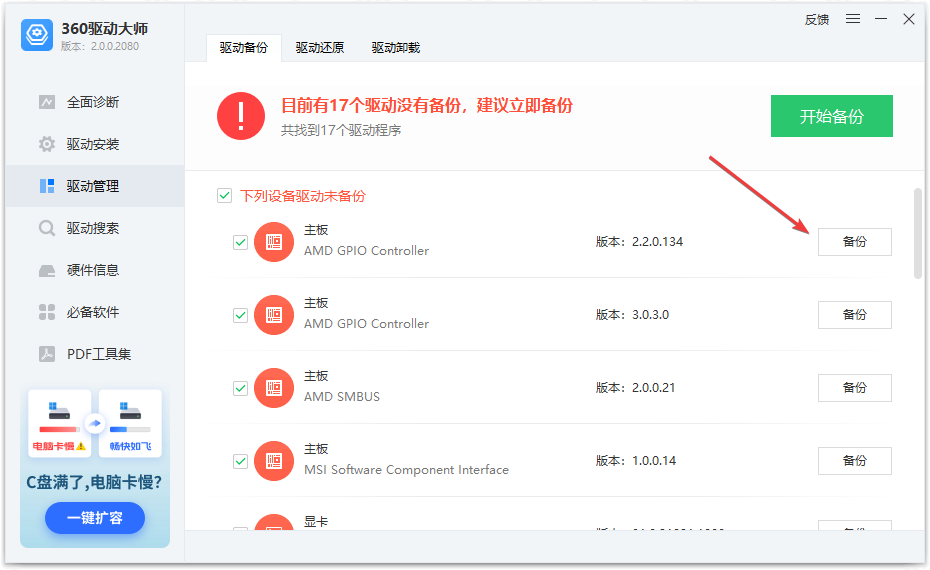This screenshot has height=570, width=930.
Task: Uncheck AMD GPIO Controller version 2.2.0.134 checkbox
Action: [240, 242]
